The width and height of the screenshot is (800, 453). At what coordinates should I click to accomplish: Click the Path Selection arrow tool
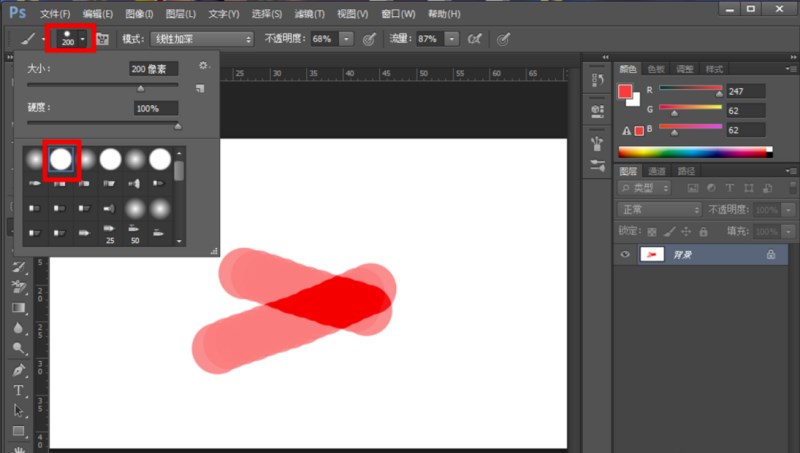[19, 411]
